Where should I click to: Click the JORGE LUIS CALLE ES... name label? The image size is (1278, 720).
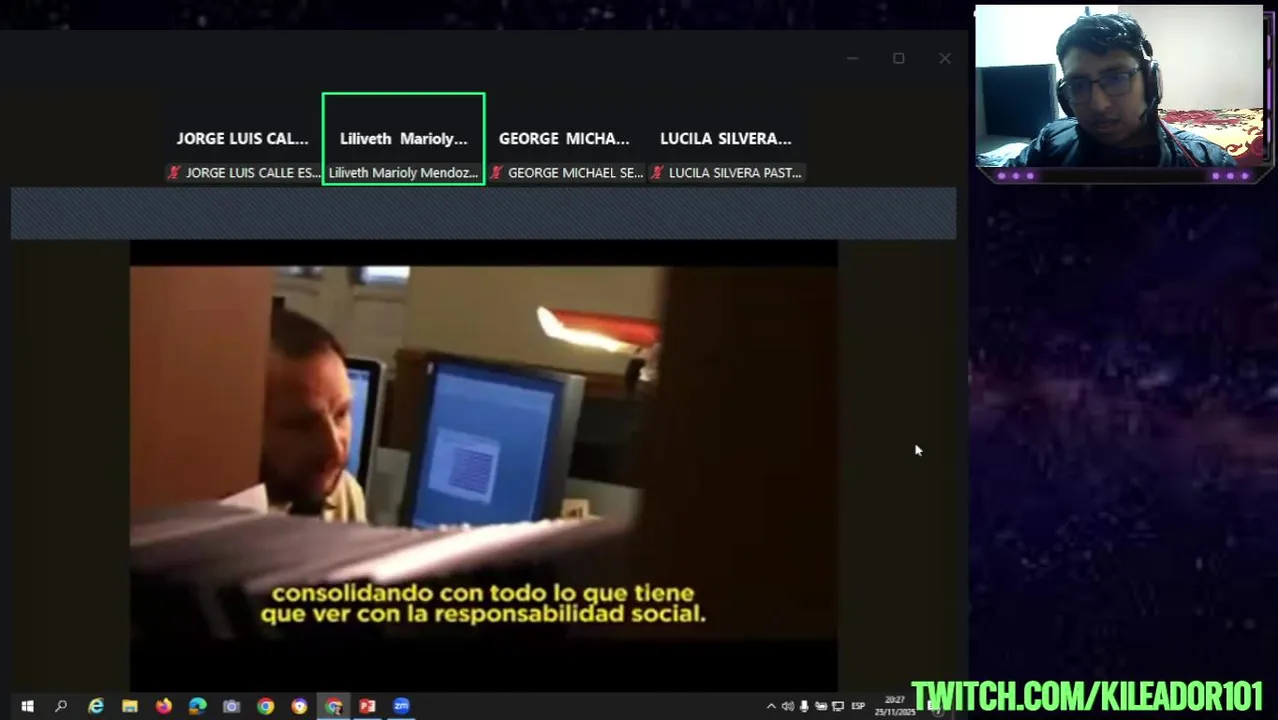click(253, 173)
